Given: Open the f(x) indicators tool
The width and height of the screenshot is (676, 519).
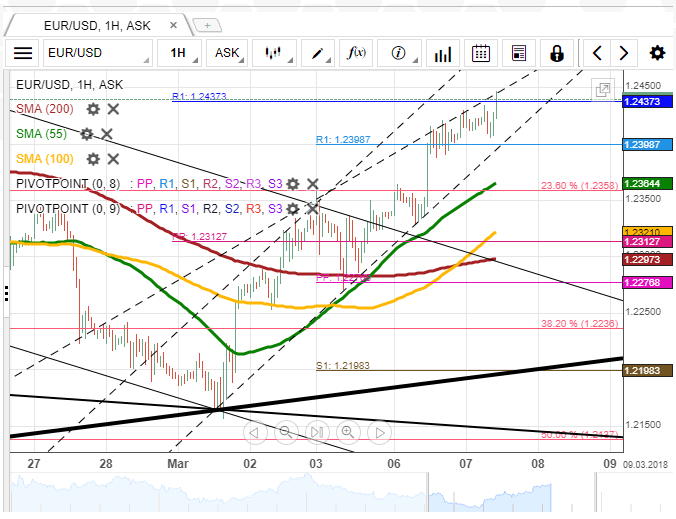Looking at the screenshot, I should click(356, 53).
